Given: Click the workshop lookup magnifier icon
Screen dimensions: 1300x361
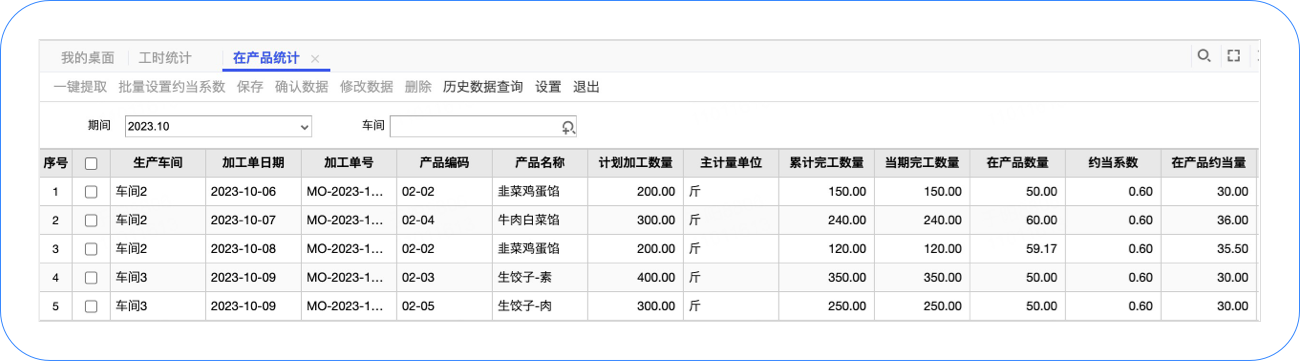Looking at the screenshot, I should click(x=568, y=127).
